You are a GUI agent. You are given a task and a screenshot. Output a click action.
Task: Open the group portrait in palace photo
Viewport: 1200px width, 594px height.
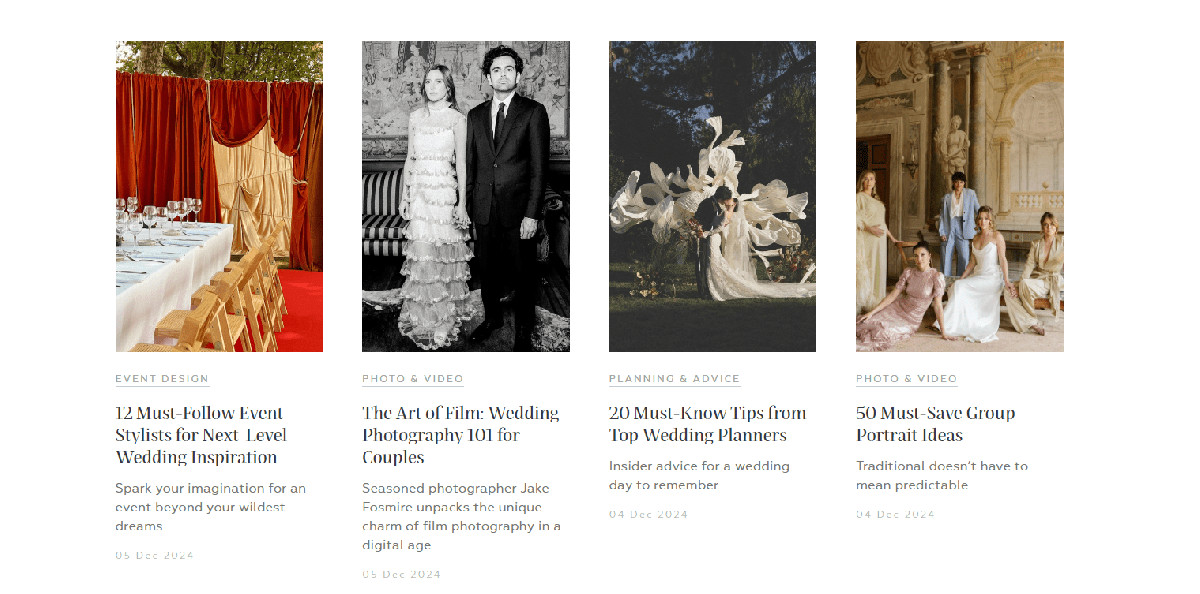960,196
